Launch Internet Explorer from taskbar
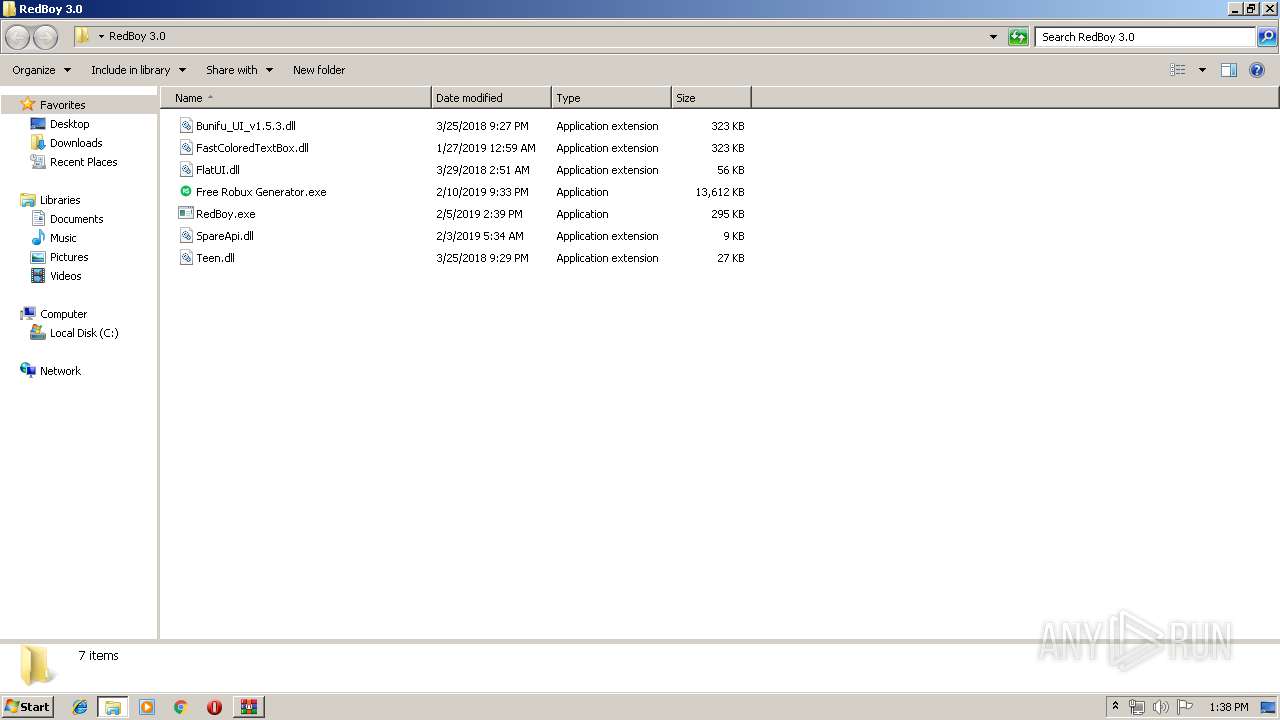Image resolution: width=1280 pixels, height=720 pixels. tap(80, 707)
